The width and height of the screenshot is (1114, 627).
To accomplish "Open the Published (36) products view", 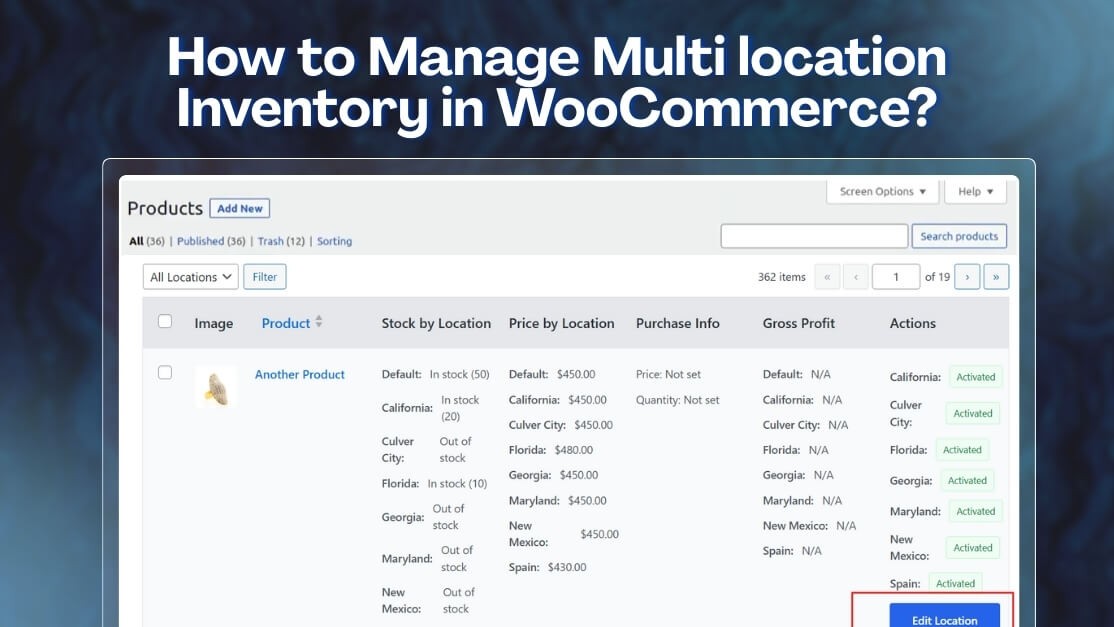I will [x=211, y=241].
